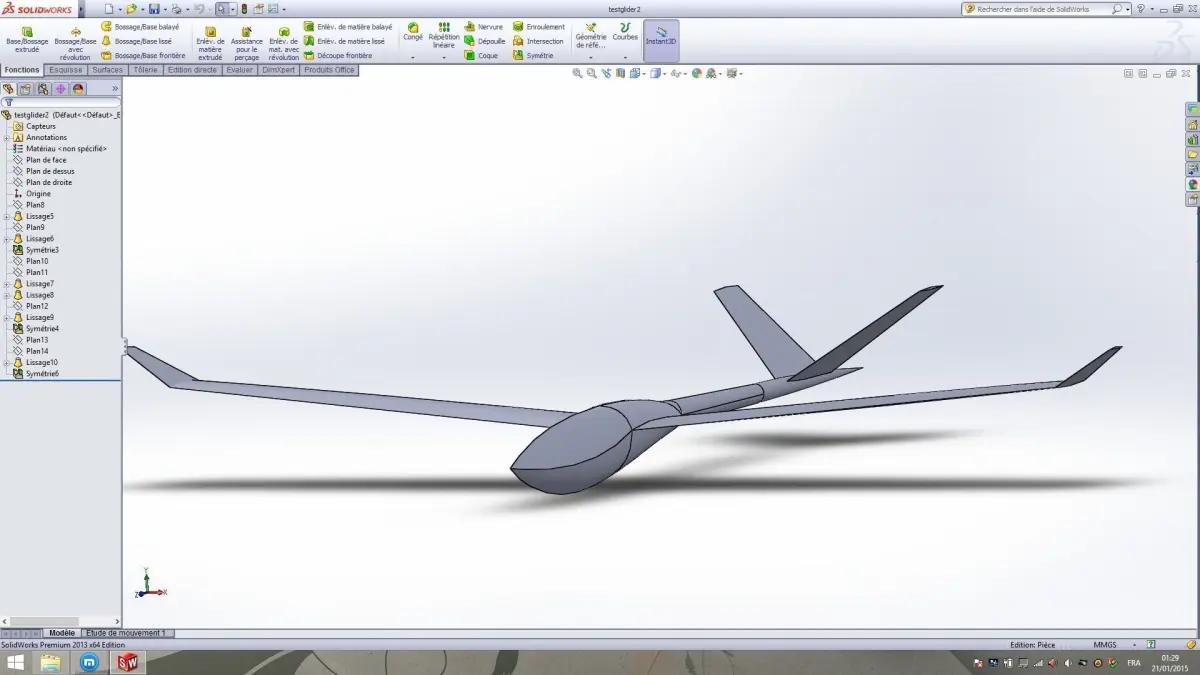This screenshot has height=675, width=1200.
Task: Switch to the Edition directe tab
Action: (x=192, y=70)
